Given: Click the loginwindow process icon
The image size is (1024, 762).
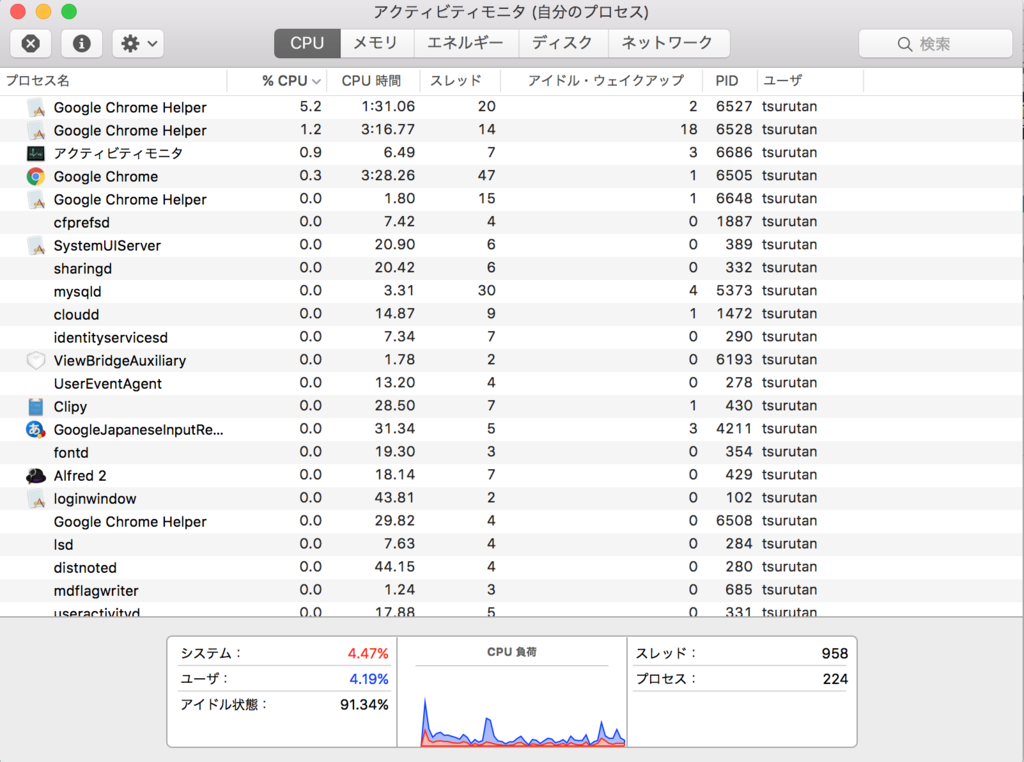Looking at the screenshot, I should [36, 499].
